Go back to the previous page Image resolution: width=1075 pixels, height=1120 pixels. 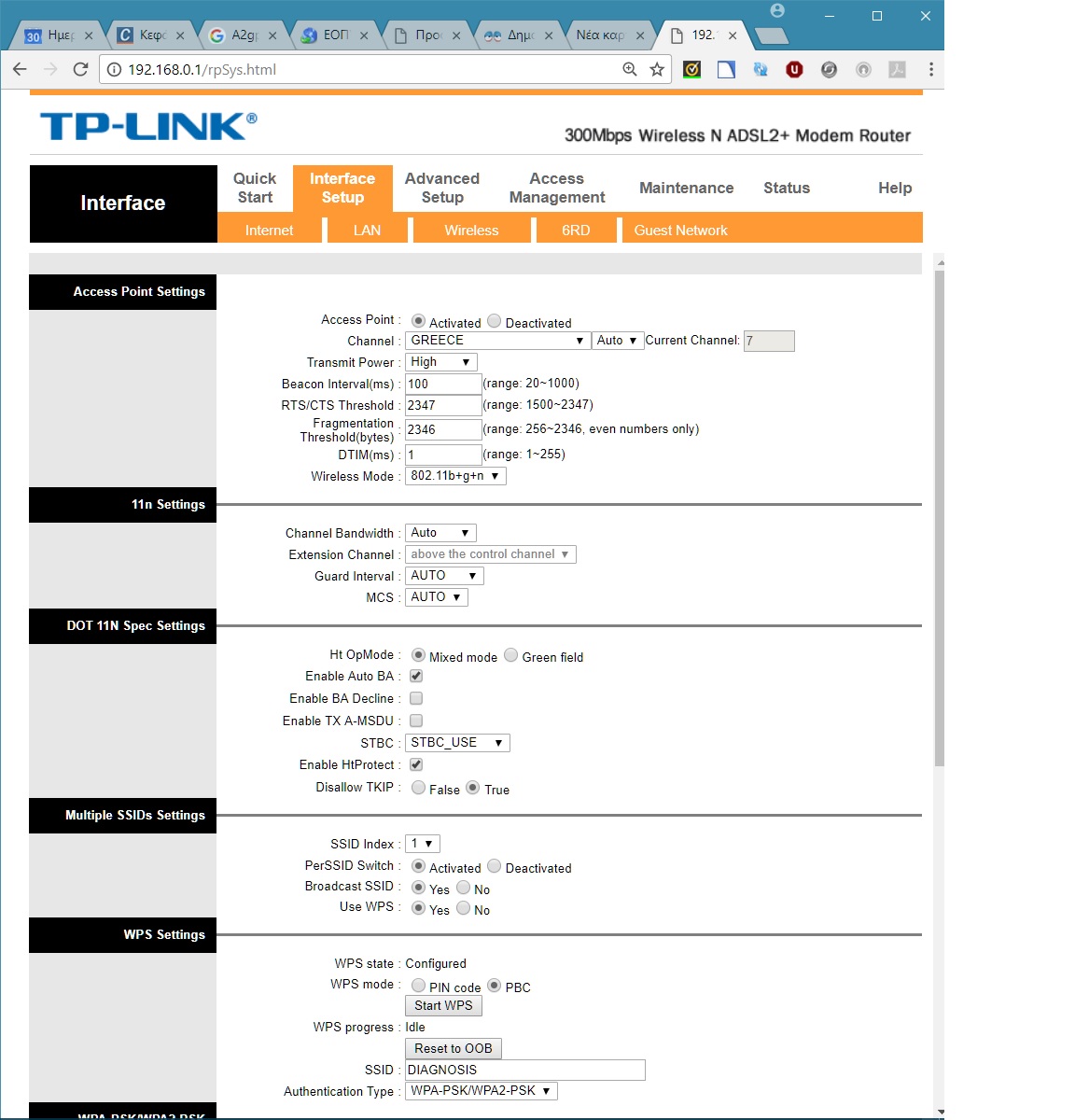[20, 69]
